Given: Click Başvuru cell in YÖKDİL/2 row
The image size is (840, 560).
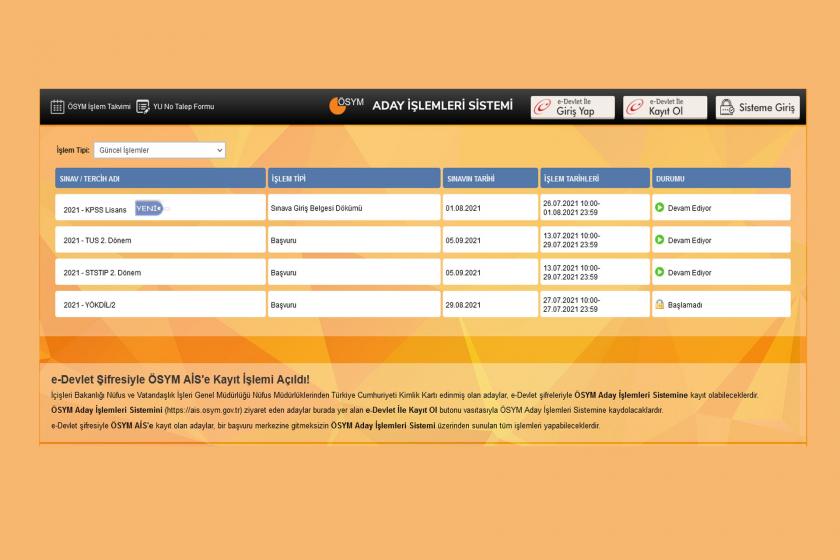Looking at the screenshot, I should [354, 304].
